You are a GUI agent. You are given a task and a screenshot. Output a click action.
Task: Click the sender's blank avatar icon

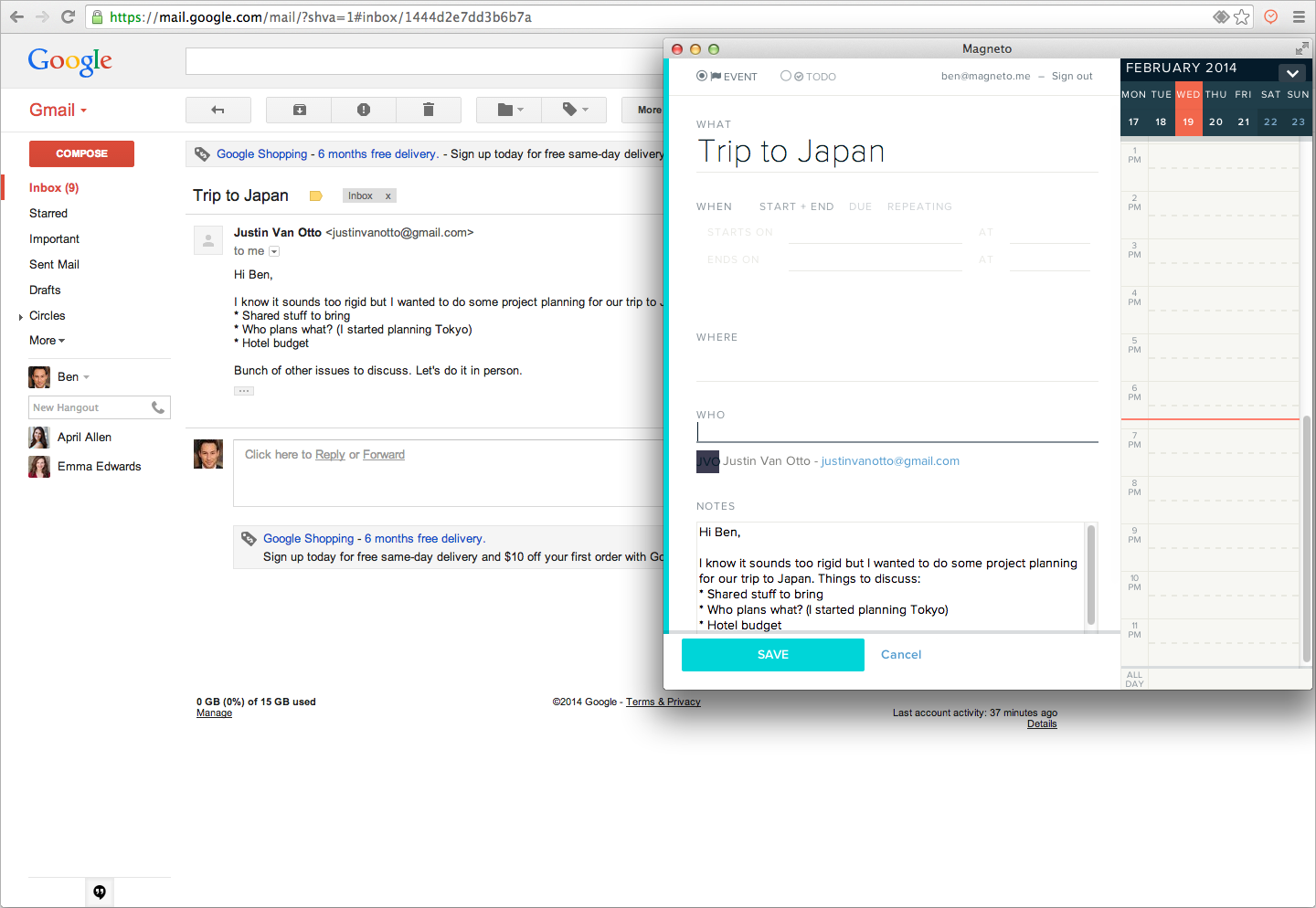208,240
